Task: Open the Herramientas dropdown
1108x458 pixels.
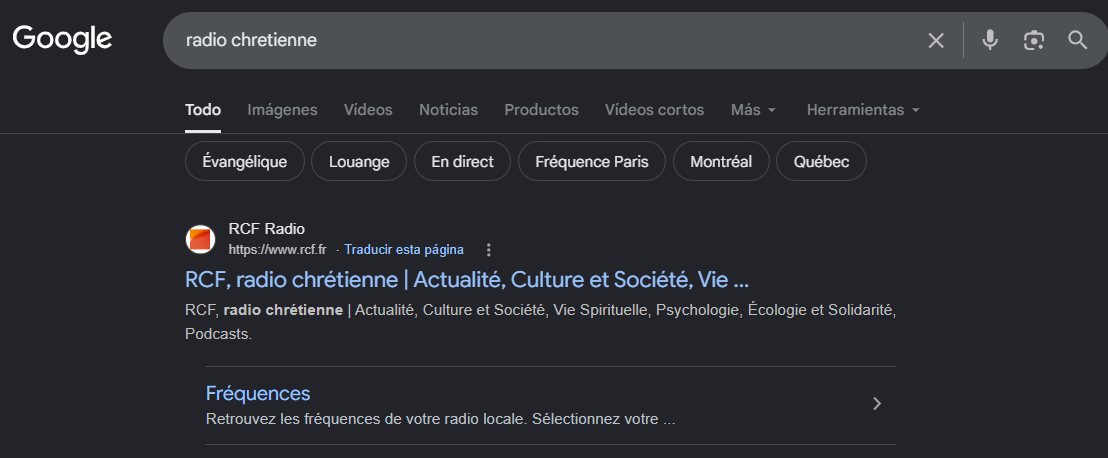Action: coord(864,110)
